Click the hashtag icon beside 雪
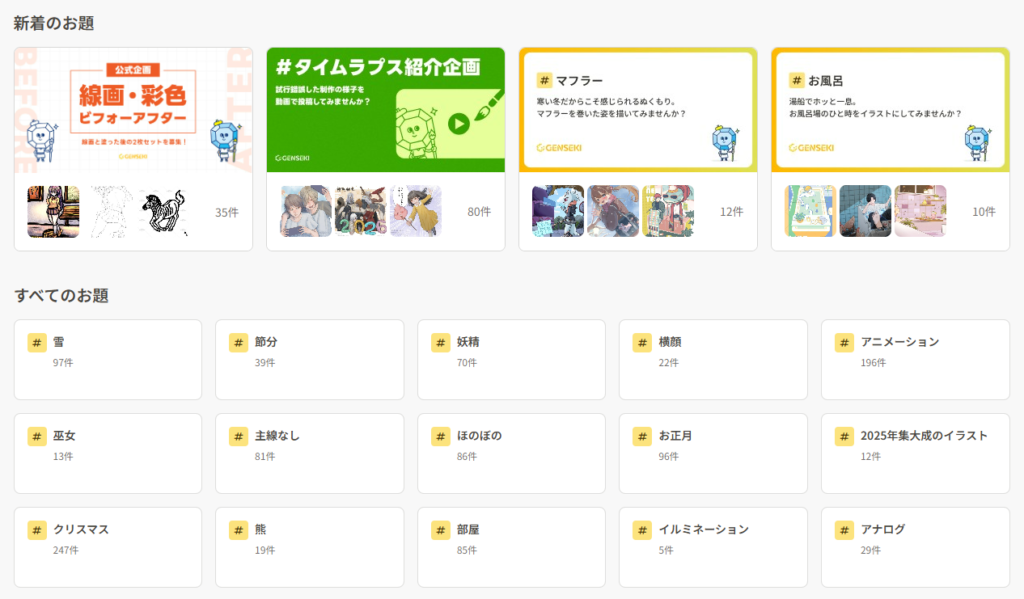This screenshot has height=599, width=1024. tap(37, 342)
